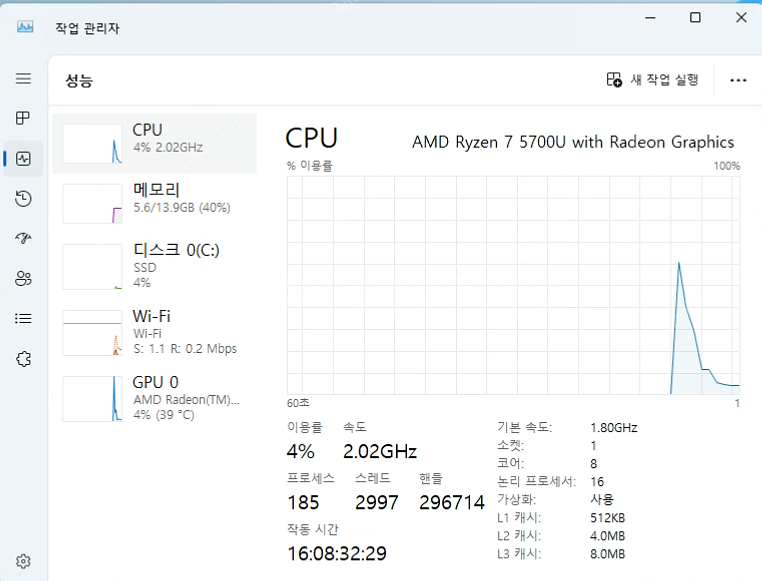Select the 디스크 0(C:) entry
Screen dimensions: 762x581
point(155,266)
